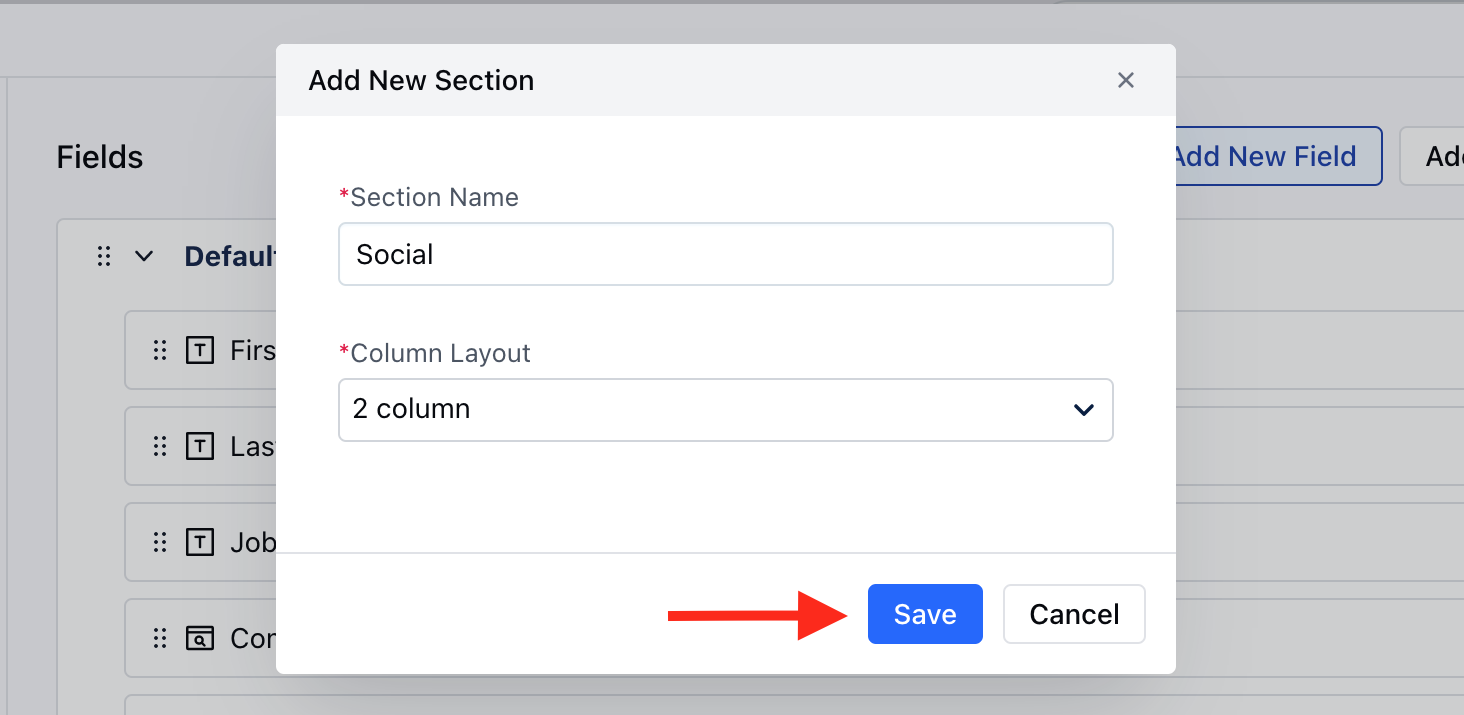The width and height of the screenshot is (1464, 715).
Task: Click the Job field drag handle
Action: 159,542
